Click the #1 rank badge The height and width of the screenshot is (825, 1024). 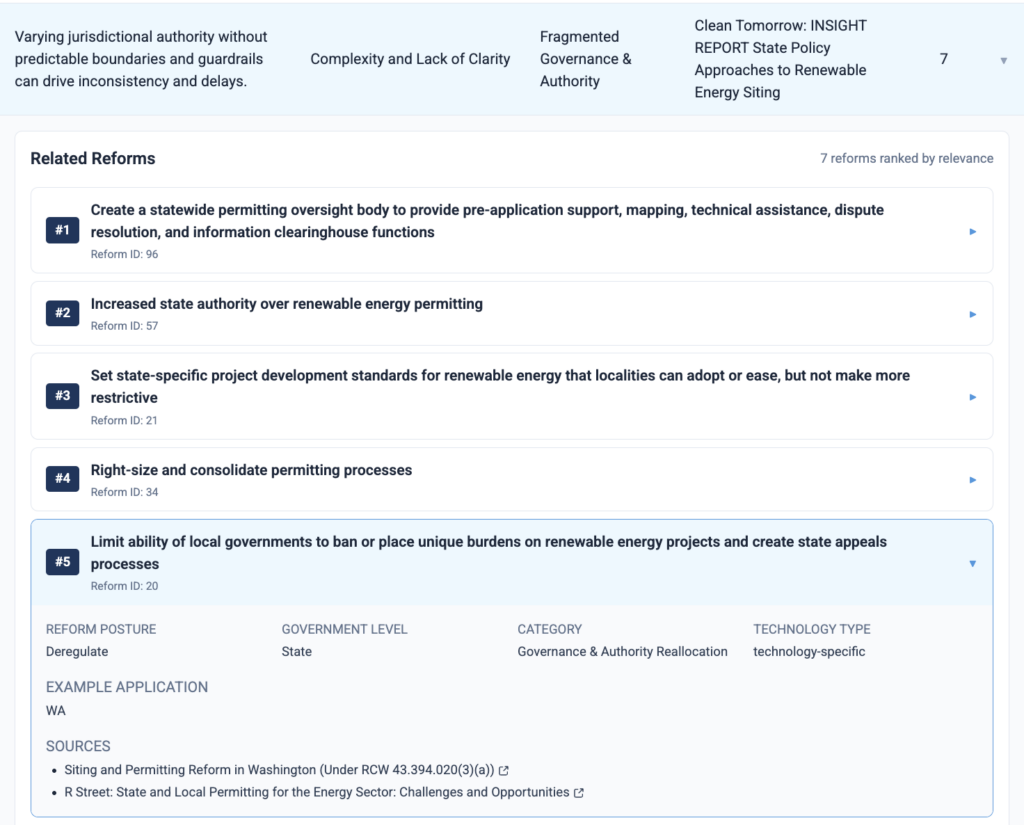tap(62, 231)
